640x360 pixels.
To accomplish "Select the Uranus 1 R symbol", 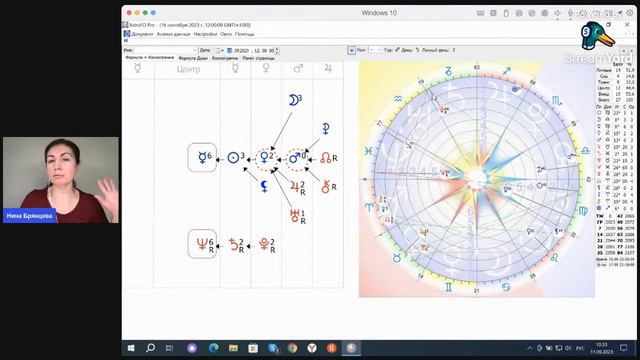I will 298,216.
